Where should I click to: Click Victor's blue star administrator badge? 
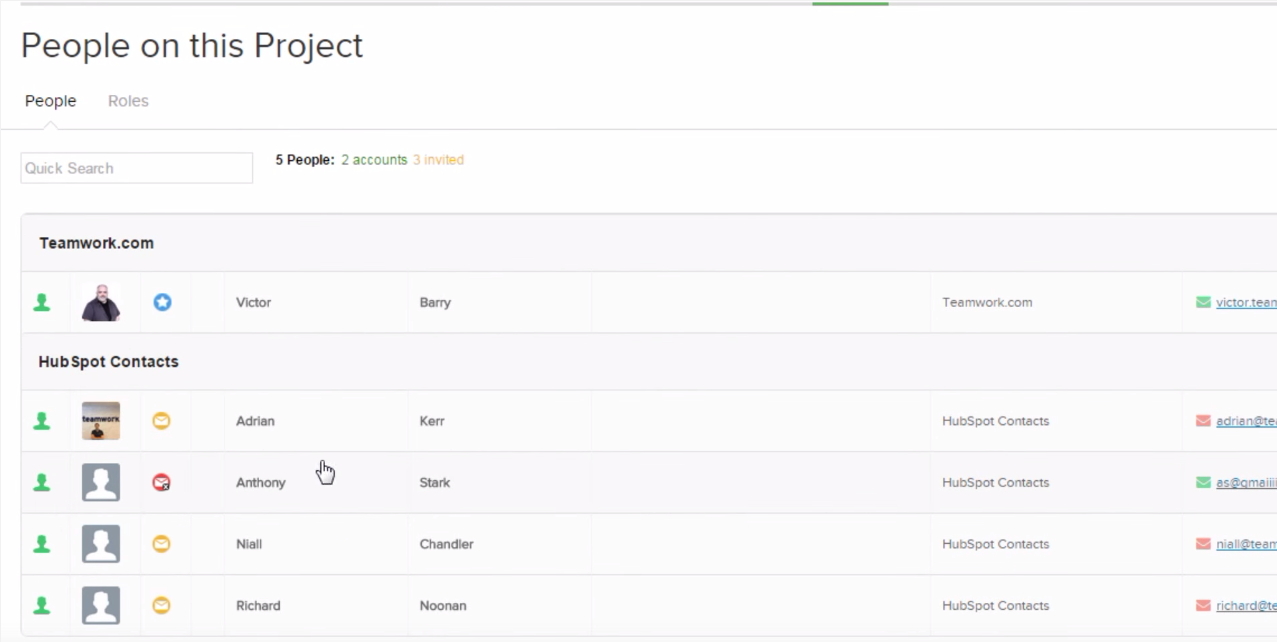coord(162,302)
